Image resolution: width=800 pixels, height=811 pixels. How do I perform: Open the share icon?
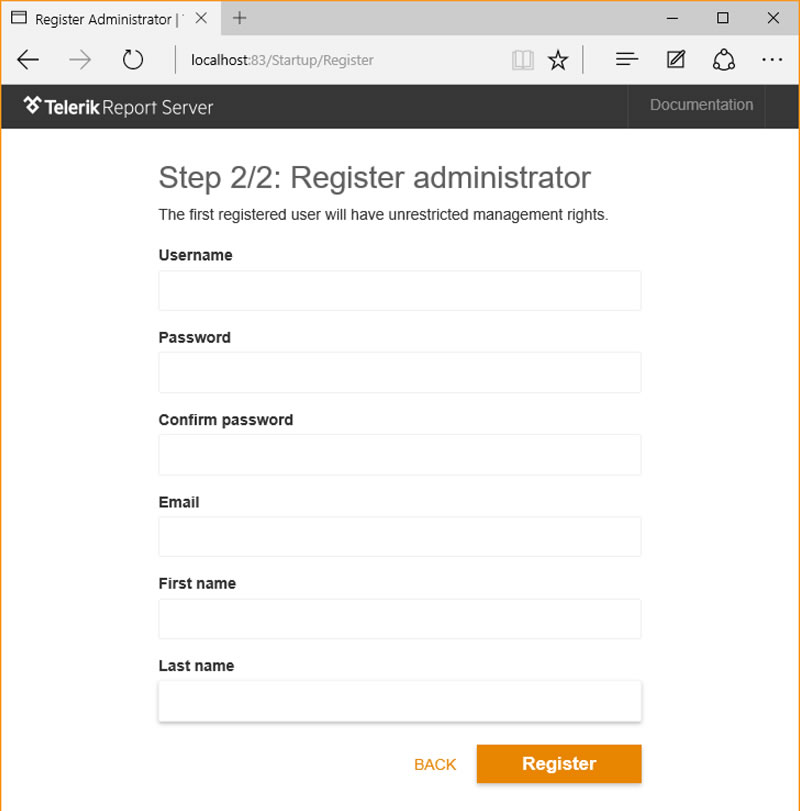point(723,59)
